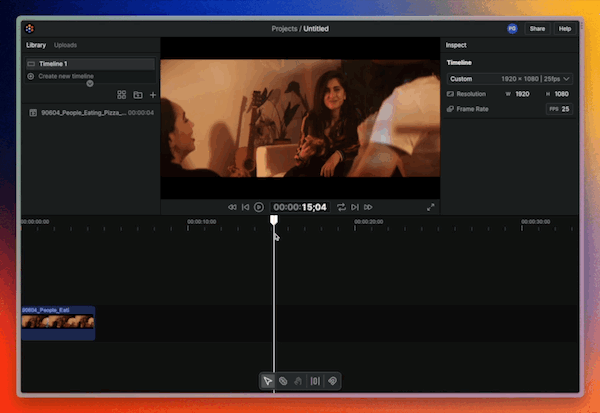Click the 00:00:10:00 ruler mark
600x413 pixels.
(202, 222)
